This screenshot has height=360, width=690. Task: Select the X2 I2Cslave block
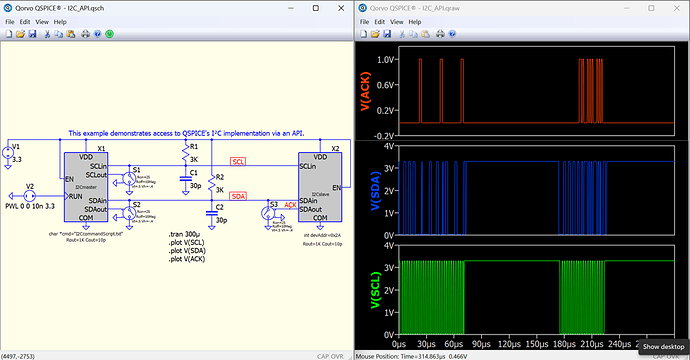pyautogui.click(x=320, y=187)
